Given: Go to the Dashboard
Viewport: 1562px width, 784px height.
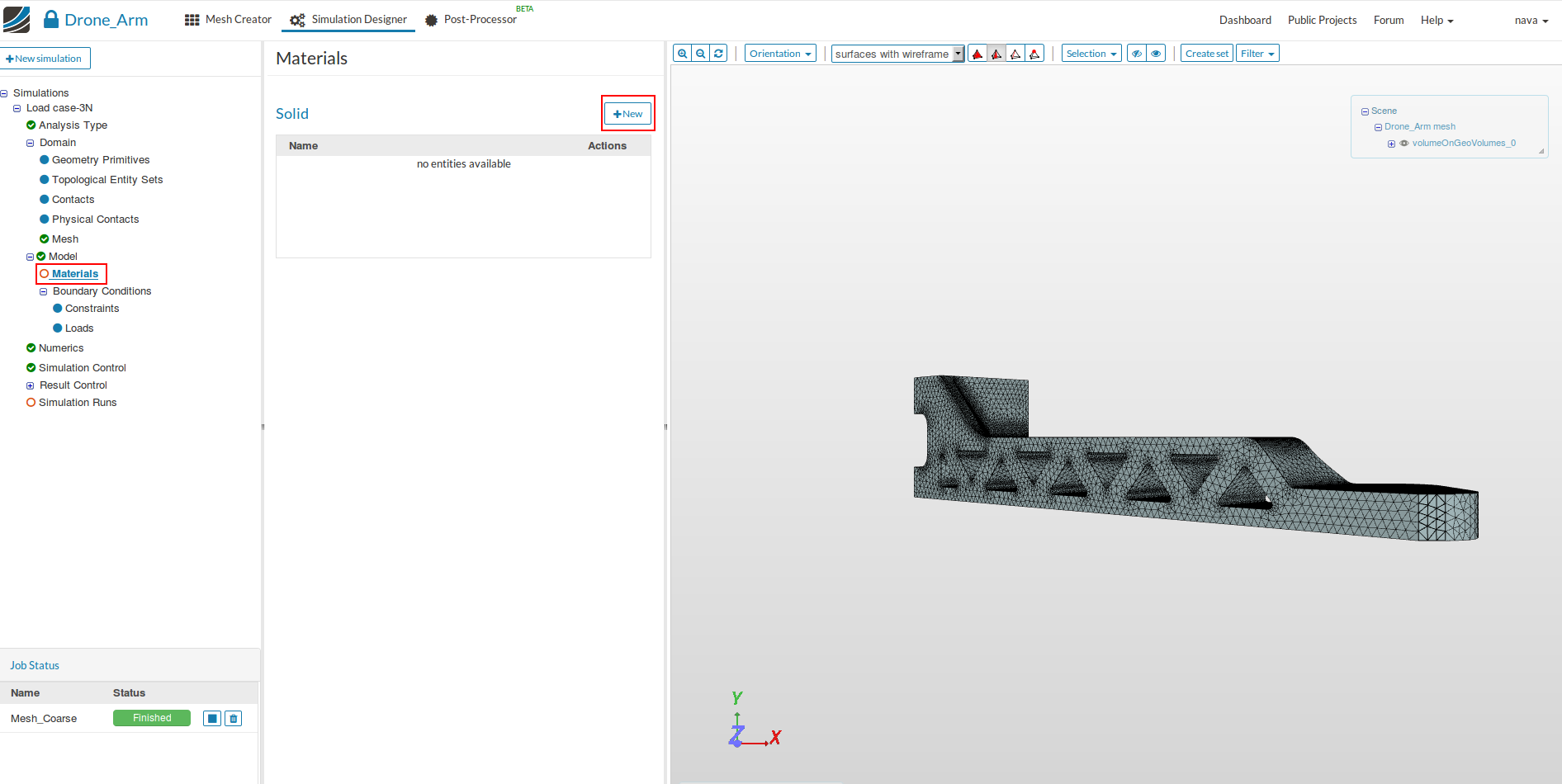Looking at the screenshot, I should tap(1245, 20).
